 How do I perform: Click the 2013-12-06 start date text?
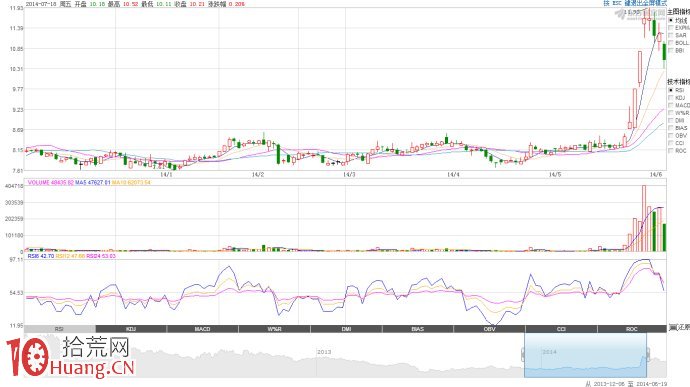click(x=609, y=384)
